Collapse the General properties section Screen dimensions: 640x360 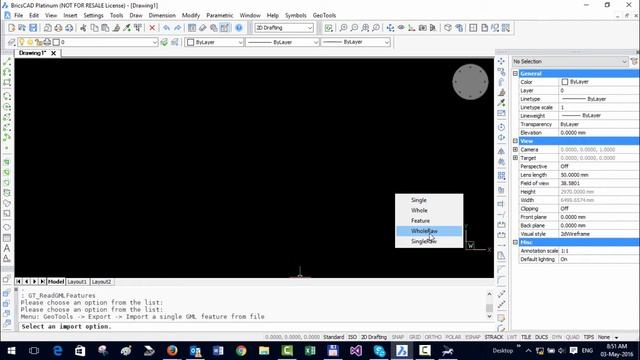coord(515,73)
